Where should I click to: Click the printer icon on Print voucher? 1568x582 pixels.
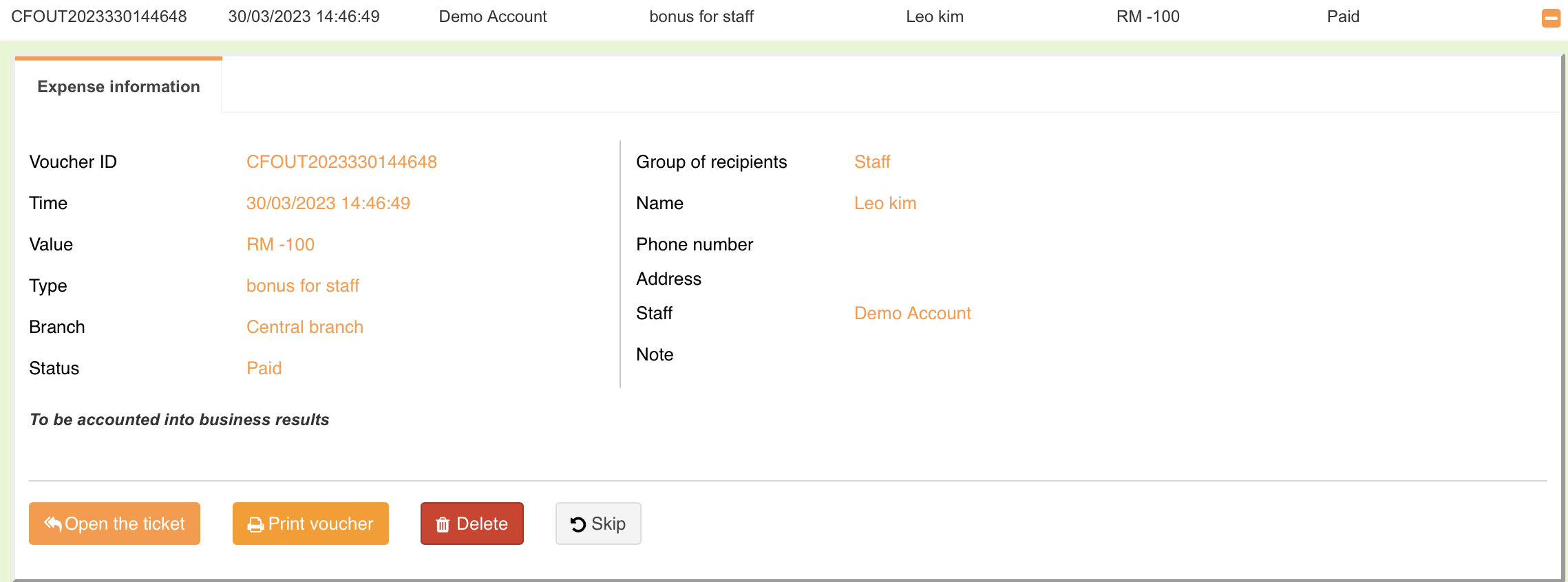click(x=255, y=525)
